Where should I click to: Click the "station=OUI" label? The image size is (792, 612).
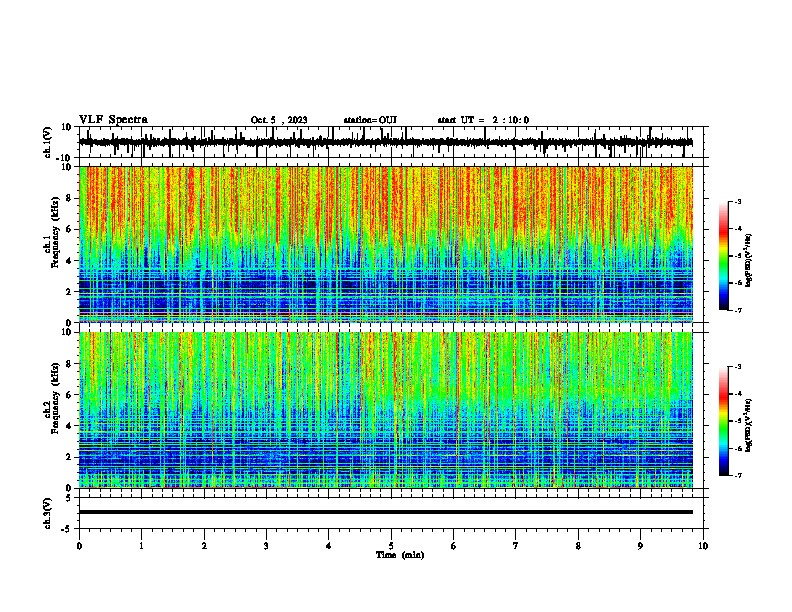click(370, 120)
